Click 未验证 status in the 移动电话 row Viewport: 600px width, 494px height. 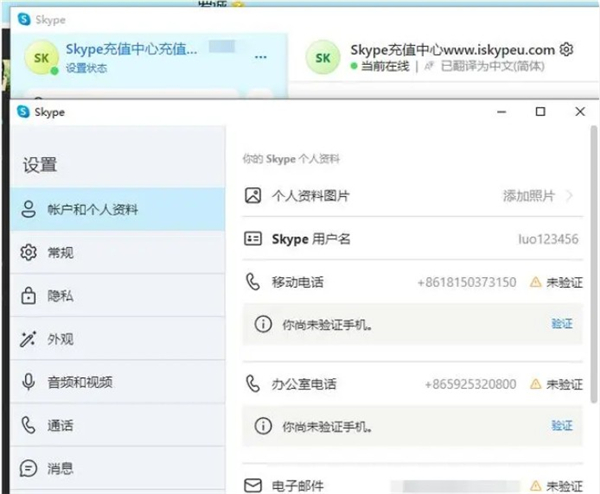tap(564, 282)
